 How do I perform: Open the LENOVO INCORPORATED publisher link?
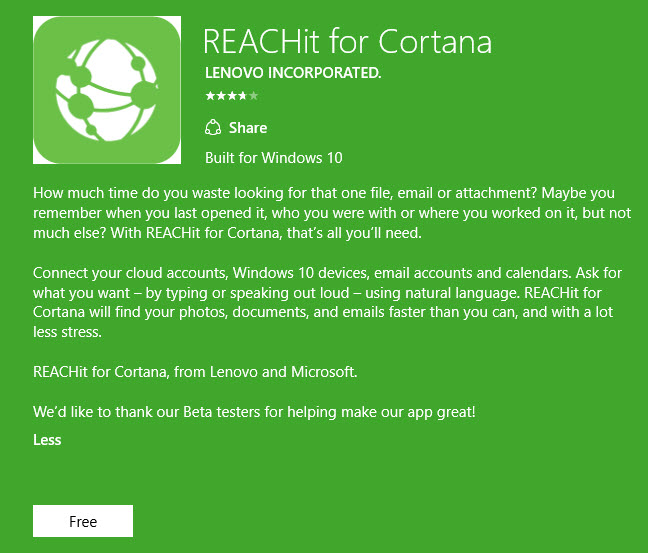coord(293,73)
